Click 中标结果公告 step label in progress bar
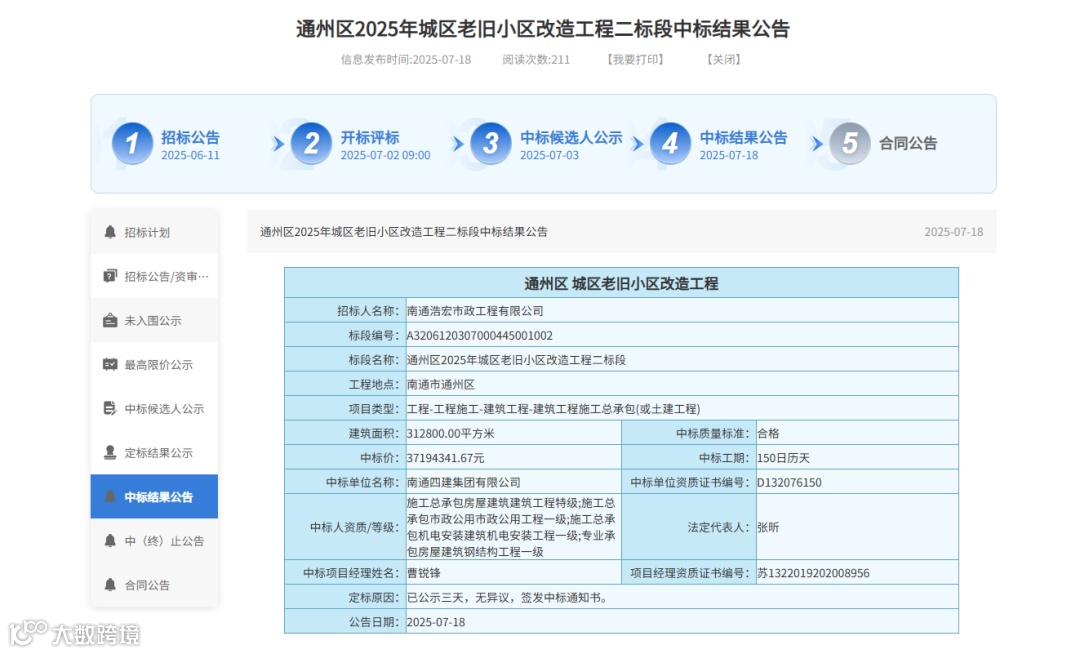Screen dimensions: 1080x654 click(743, 137)
